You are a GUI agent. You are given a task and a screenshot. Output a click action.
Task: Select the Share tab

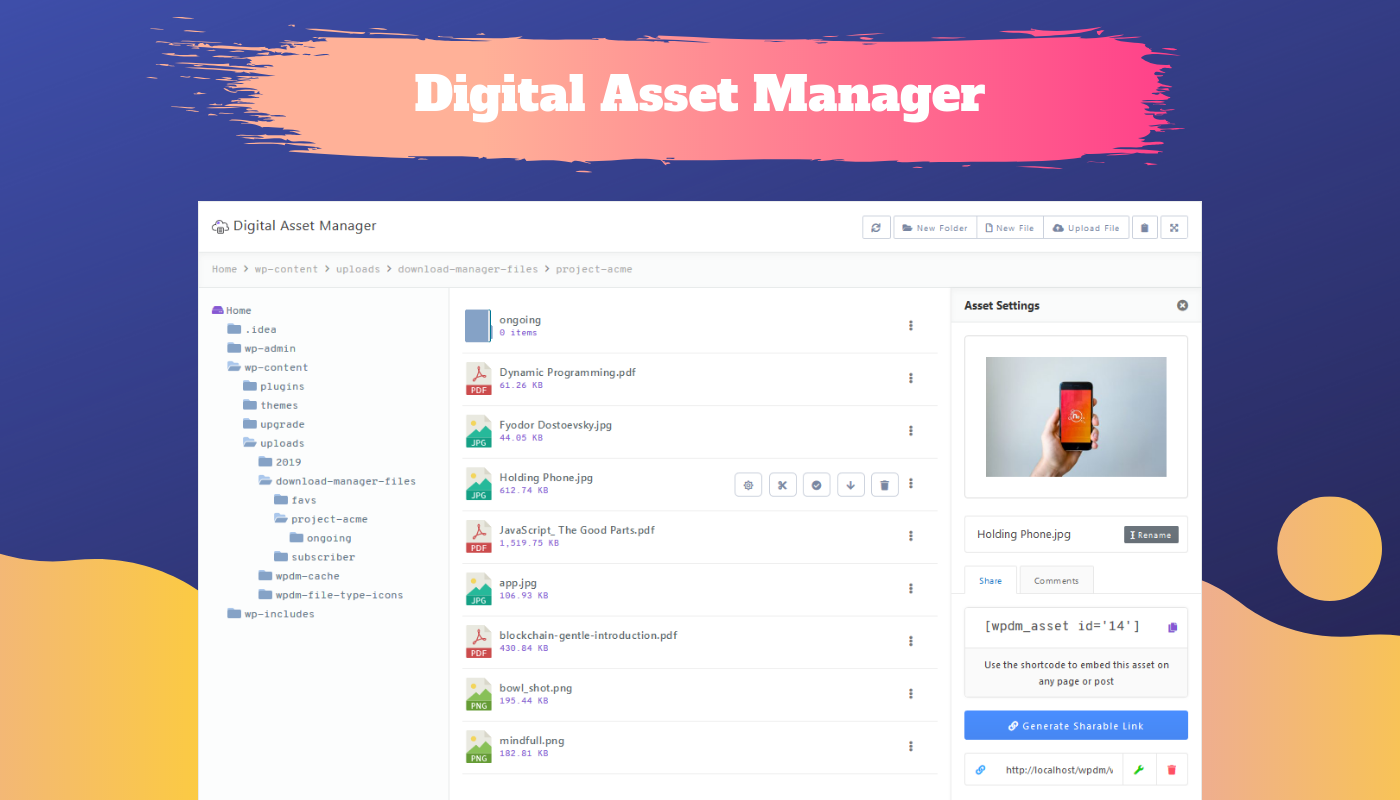coord(990,580)
